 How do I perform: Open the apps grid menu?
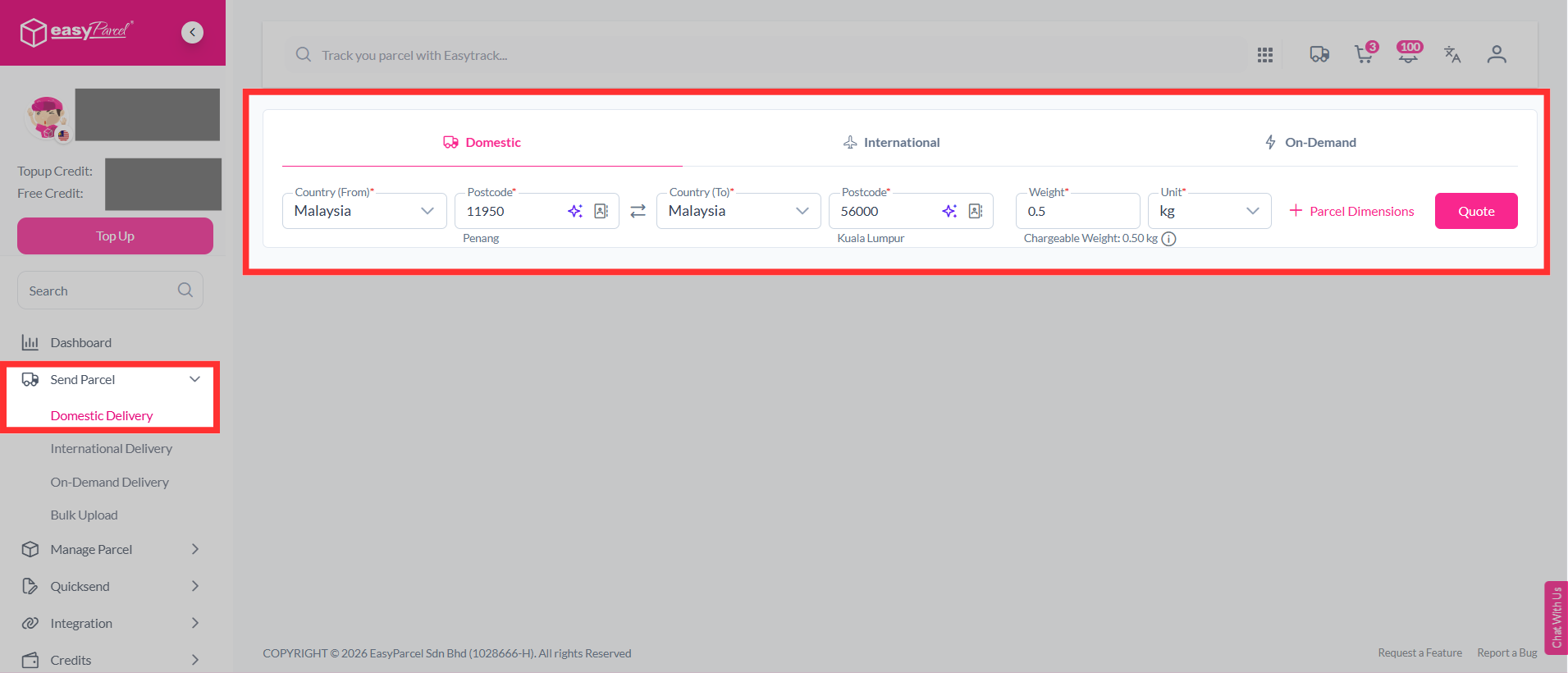[1265, 55]
